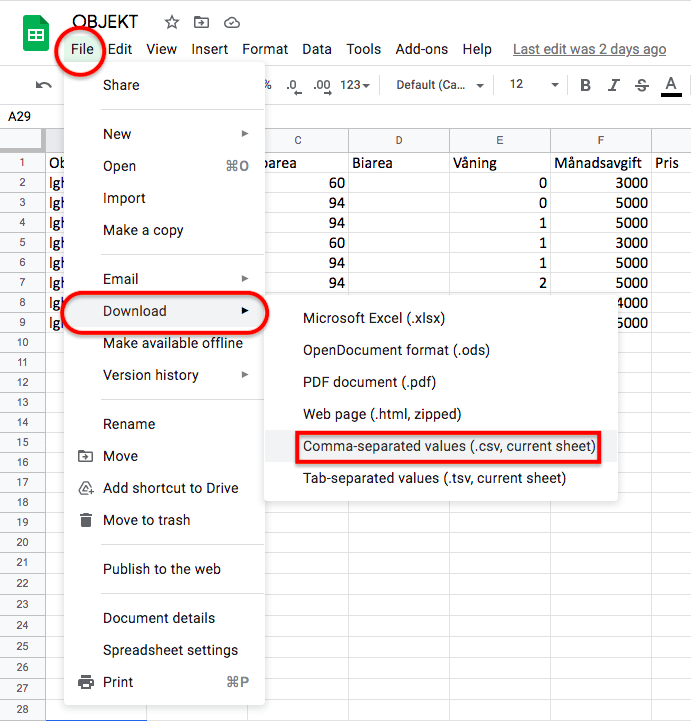The height and width of the screenshot is (721, 691).
Task: Open the font family dropdown
Action: tap(440, 85)
